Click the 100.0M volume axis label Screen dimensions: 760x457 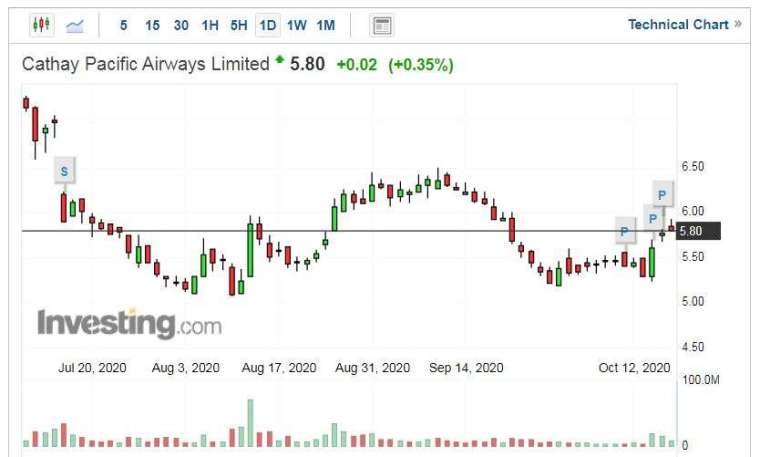click(701, 380)
